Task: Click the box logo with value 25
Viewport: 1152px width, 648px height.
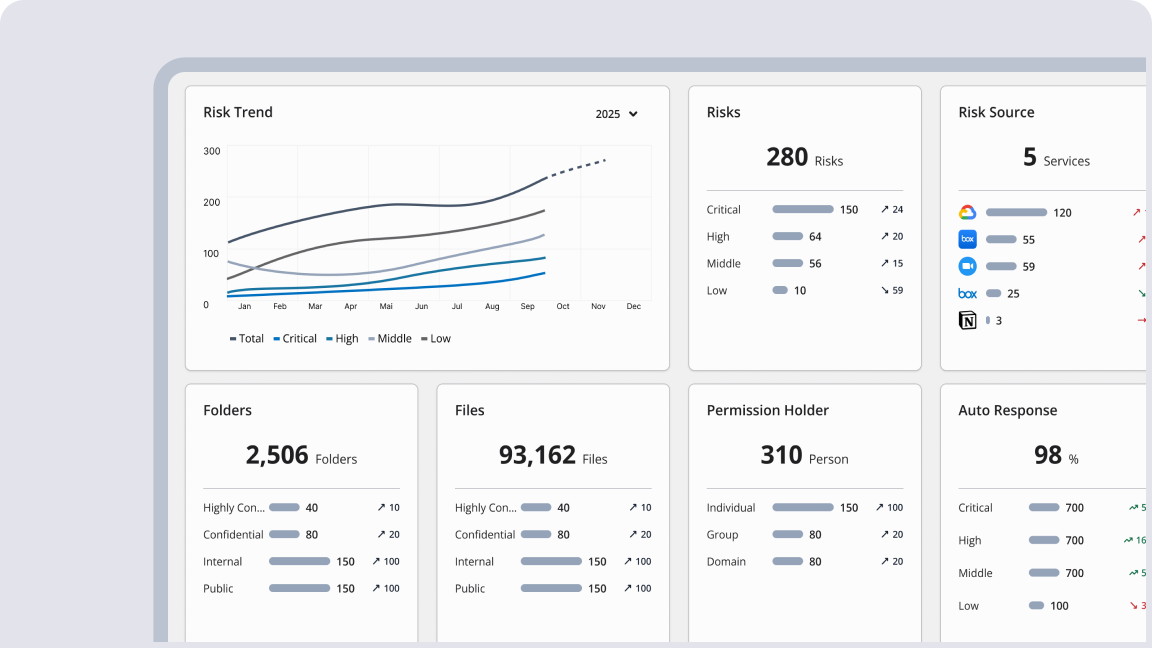Action: coord(968,293)
